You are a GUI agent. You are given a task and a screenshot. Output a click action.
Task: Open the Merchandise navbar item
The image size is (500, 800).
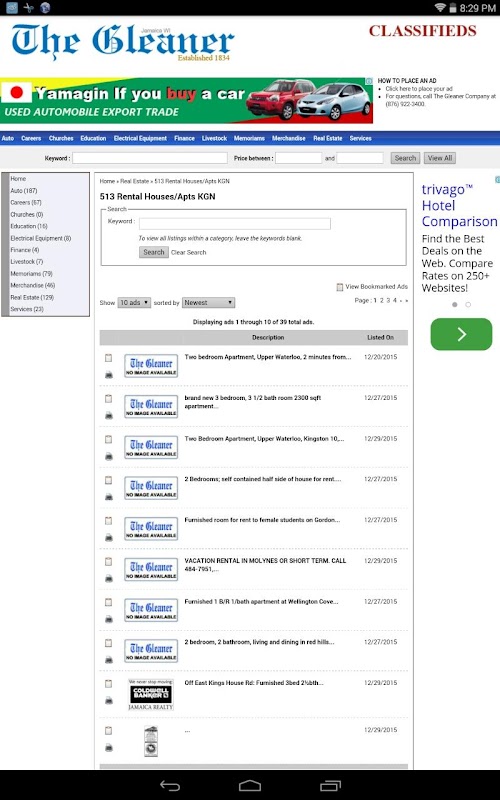289,138
